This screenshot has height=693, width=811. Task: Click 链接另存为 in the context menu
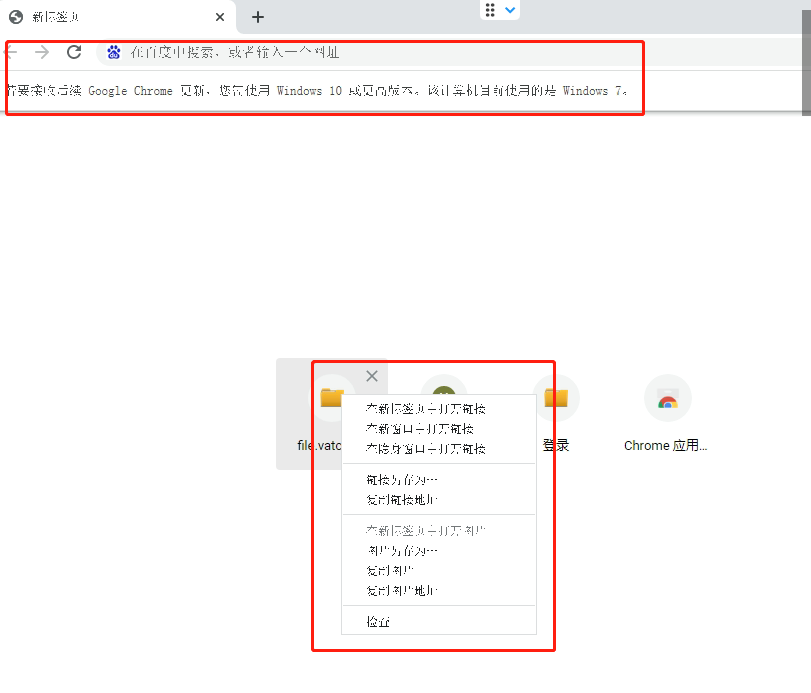coord(398,478)
